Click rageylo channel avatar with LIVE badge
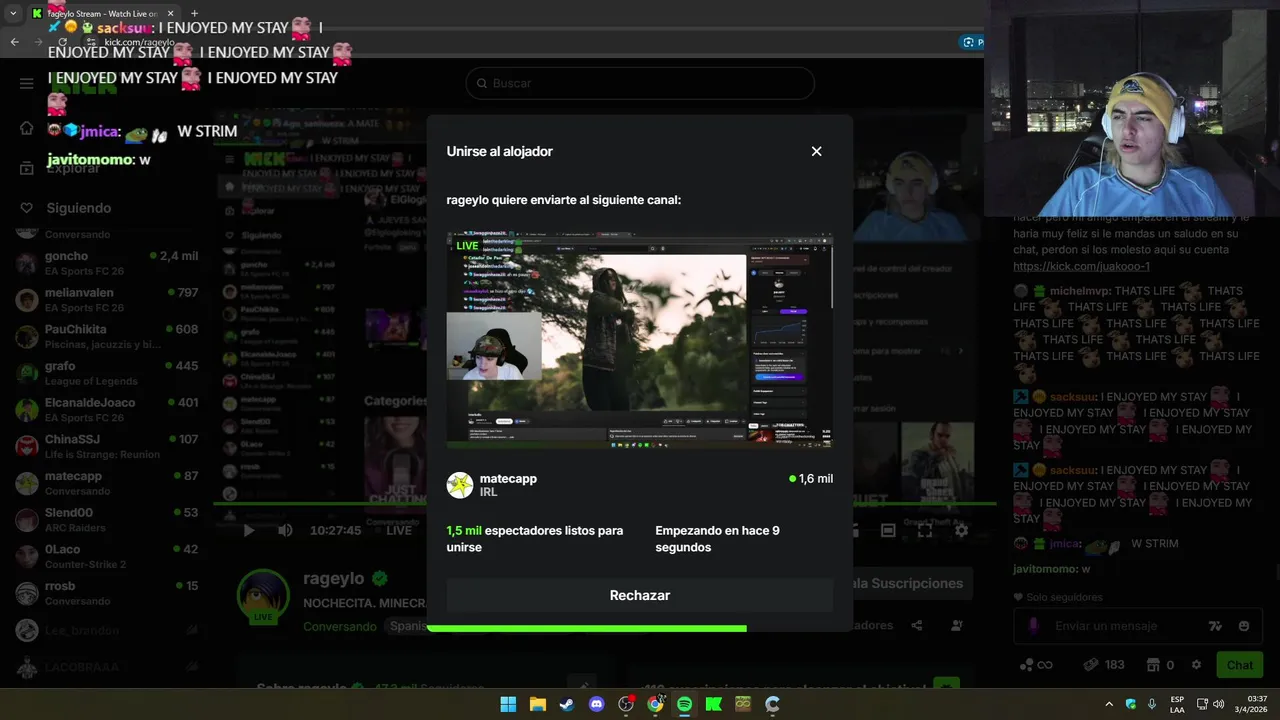This screenshot has width=1280, height=720. coord(263,596)
